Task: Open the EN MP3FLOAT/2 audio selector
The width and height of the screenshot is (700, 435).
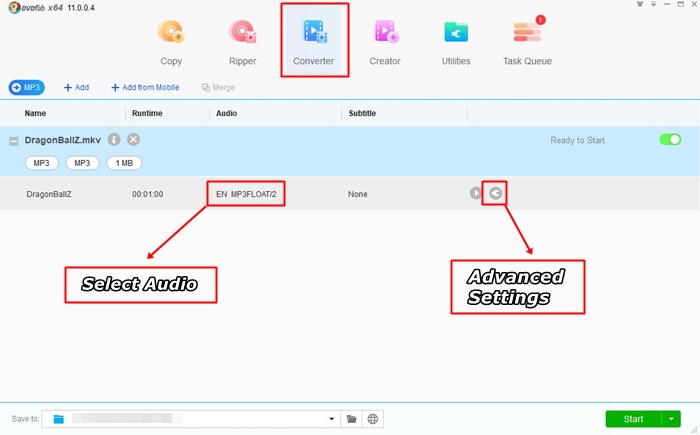Action: (x=246, y=194)
